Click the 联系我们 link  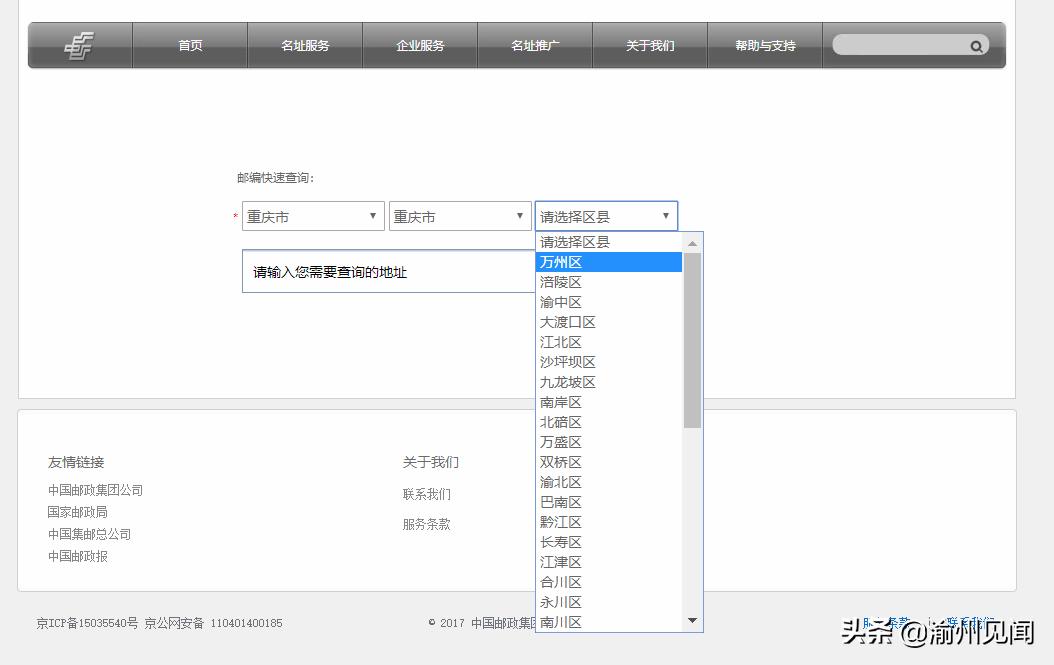tap(425, 494)
